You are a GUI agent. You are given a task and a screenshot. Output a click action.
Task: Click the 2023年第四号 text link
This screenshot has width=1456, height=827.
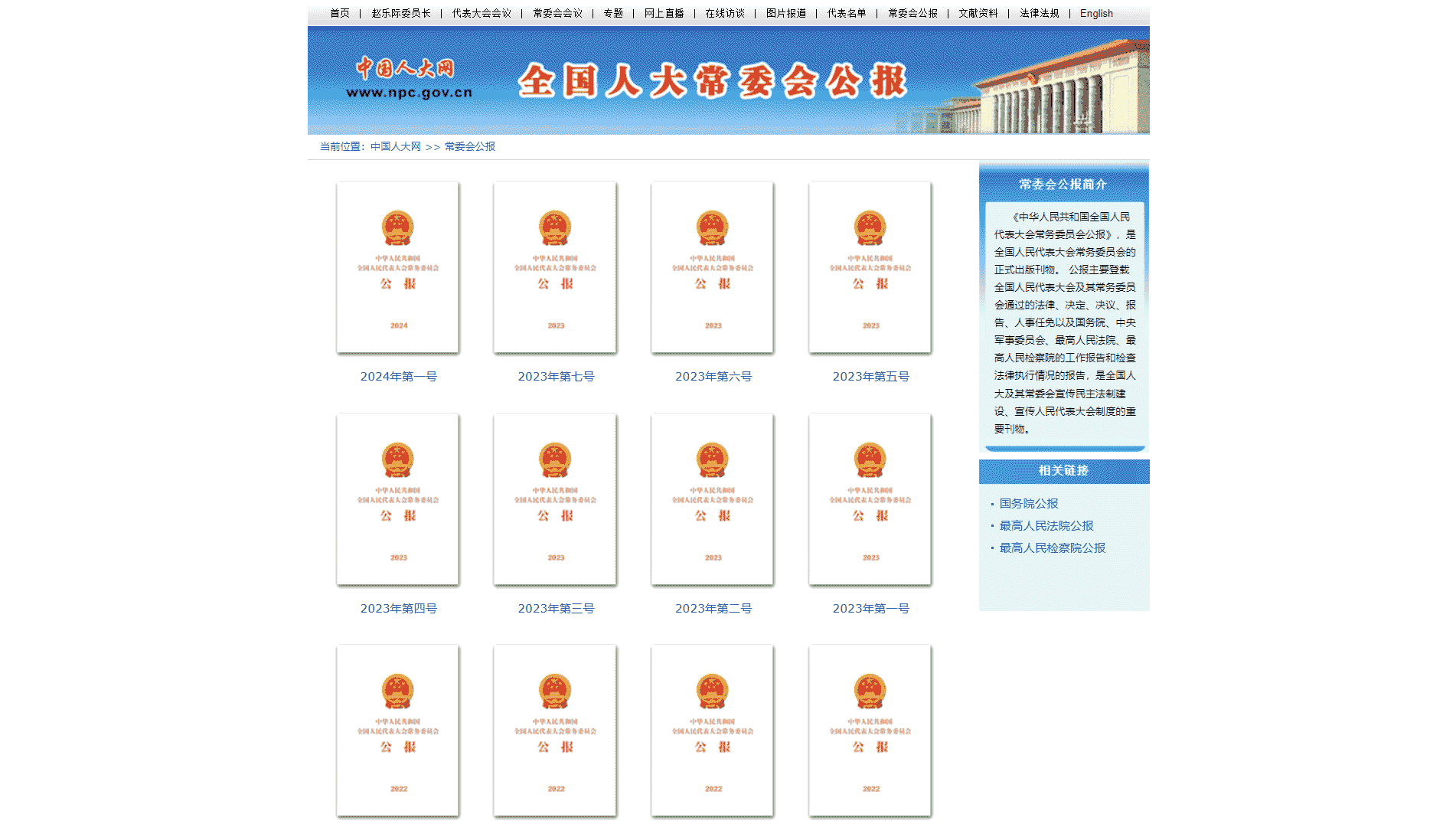pyautogui.click(x=399, y=608)
